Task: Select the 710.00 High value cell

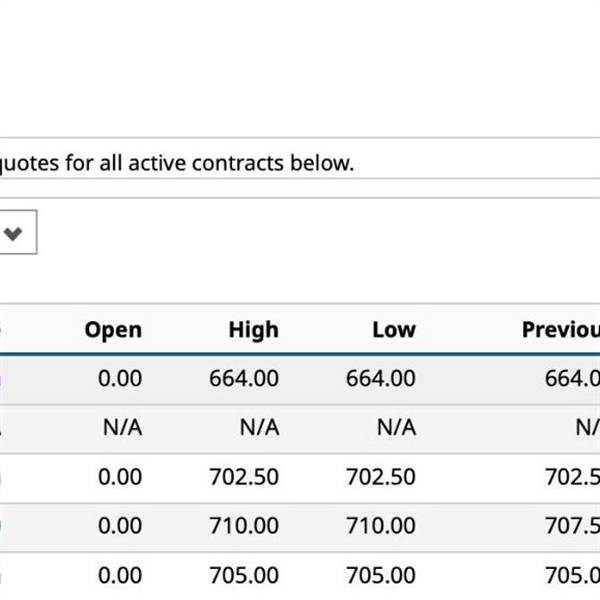Action: [x=244, y=526]
